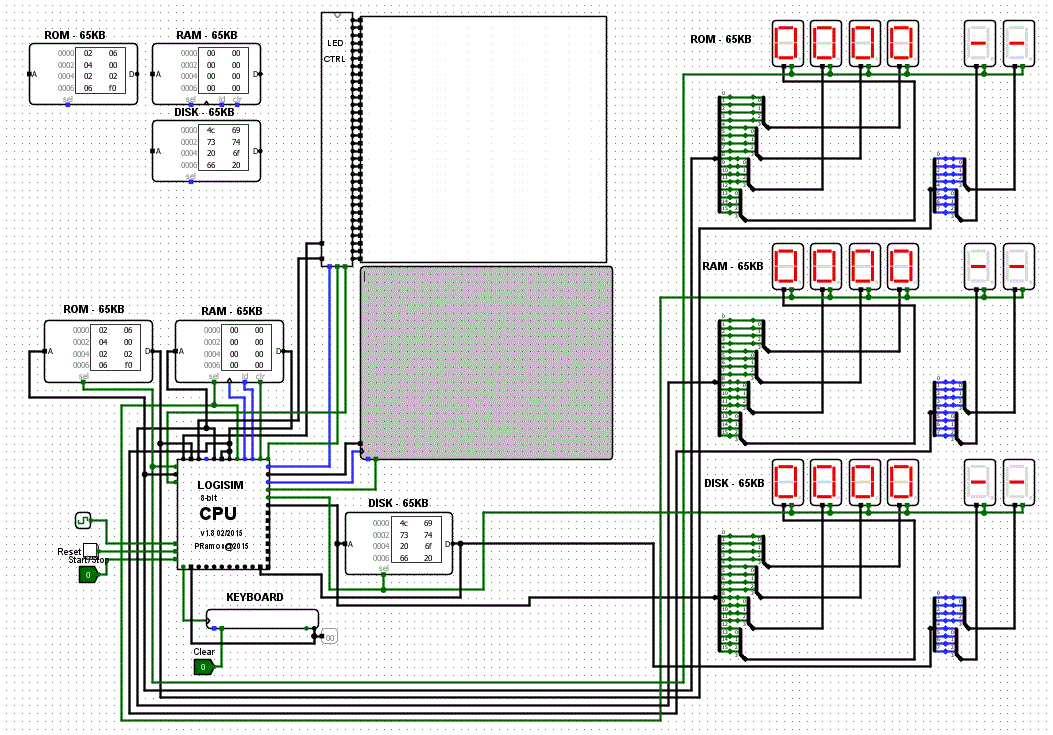The image size is (1053, 735).
Task: Toggle the Clear constant below the keyboard
Action: point(205,666)
